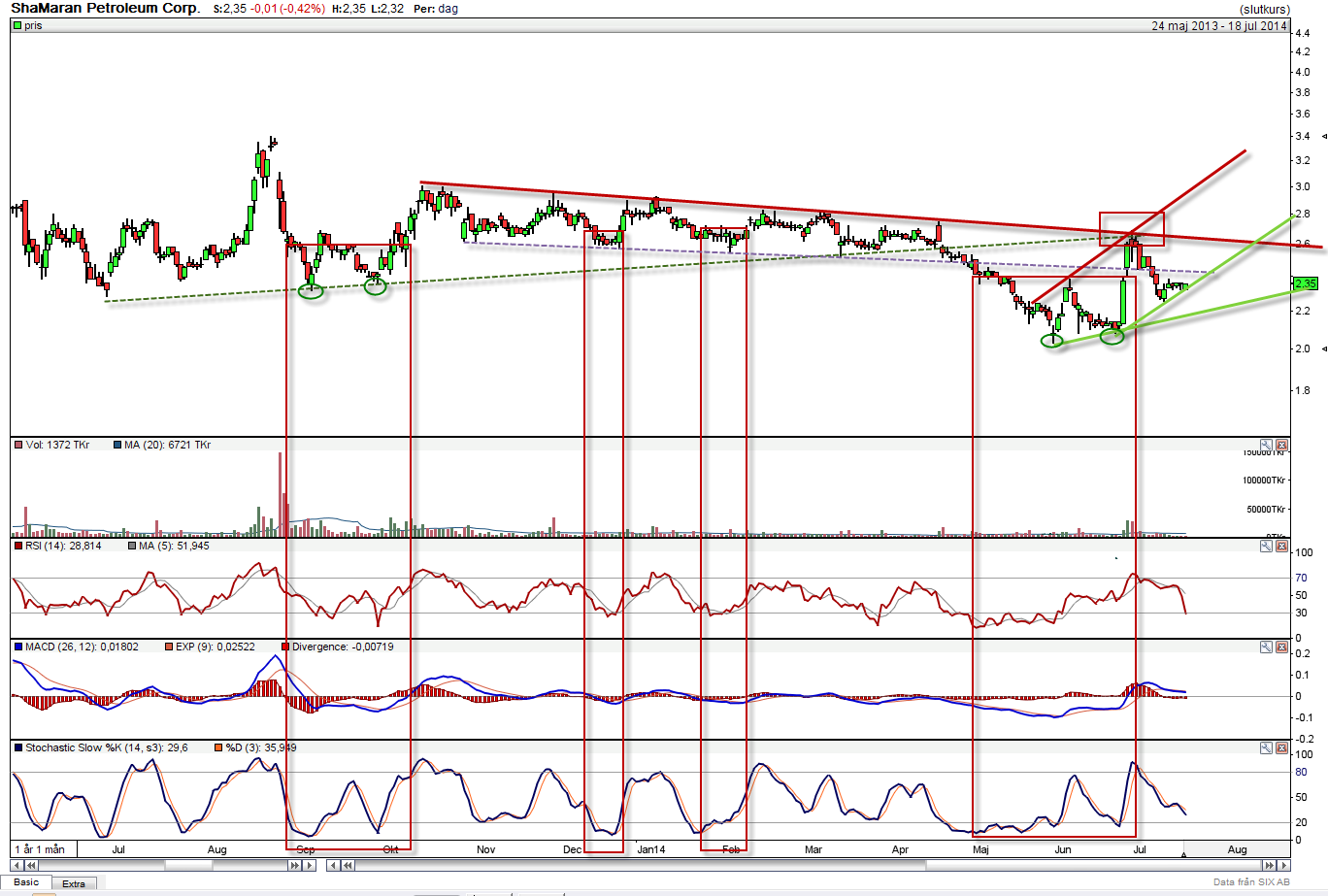Jump the time-range scrollbar right with double arrow
Viewport: 1328px width, 896px height.
[1269, 865]
